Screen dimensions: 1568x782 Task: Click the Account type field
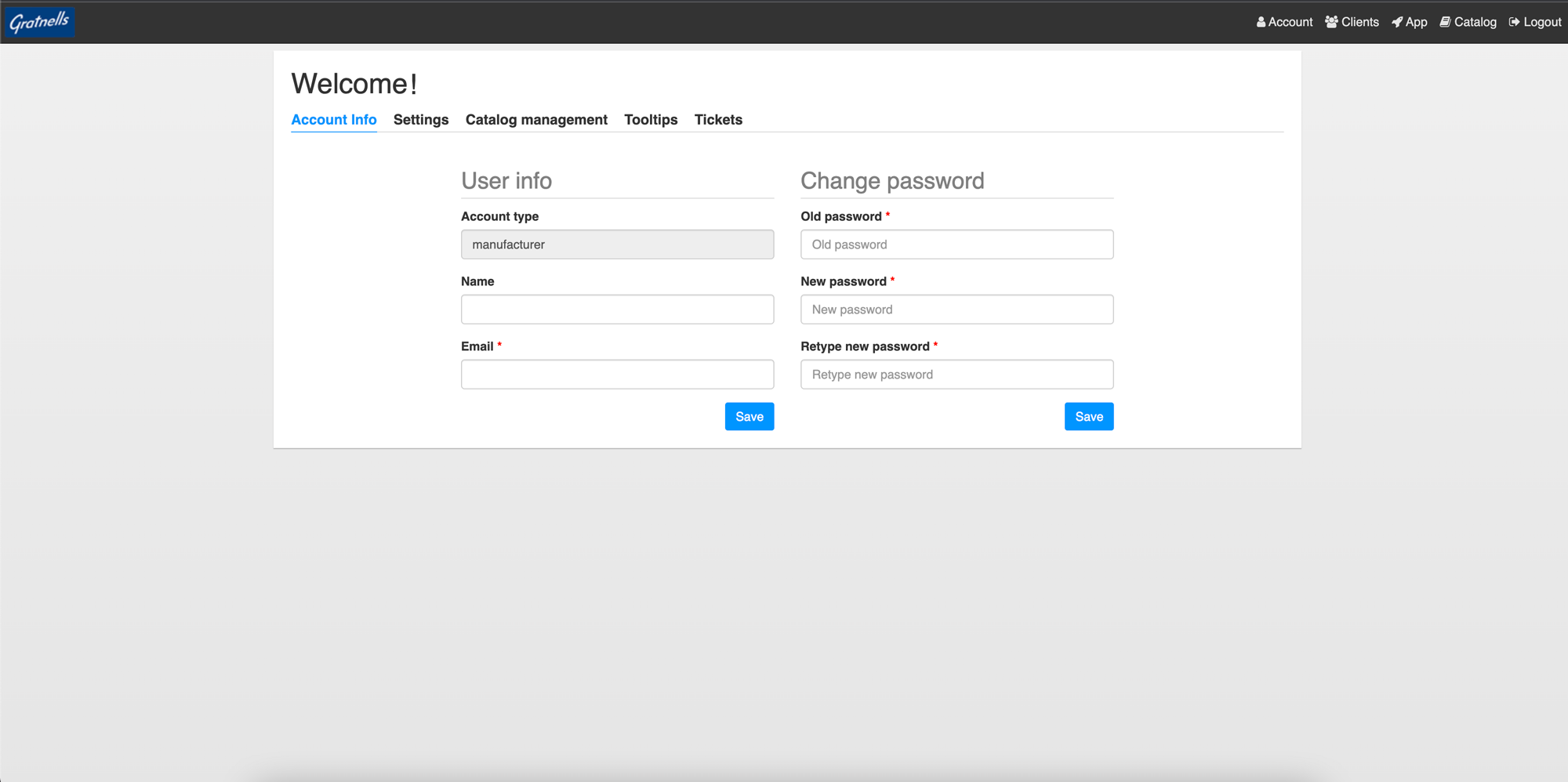click(x=617, y=244)
